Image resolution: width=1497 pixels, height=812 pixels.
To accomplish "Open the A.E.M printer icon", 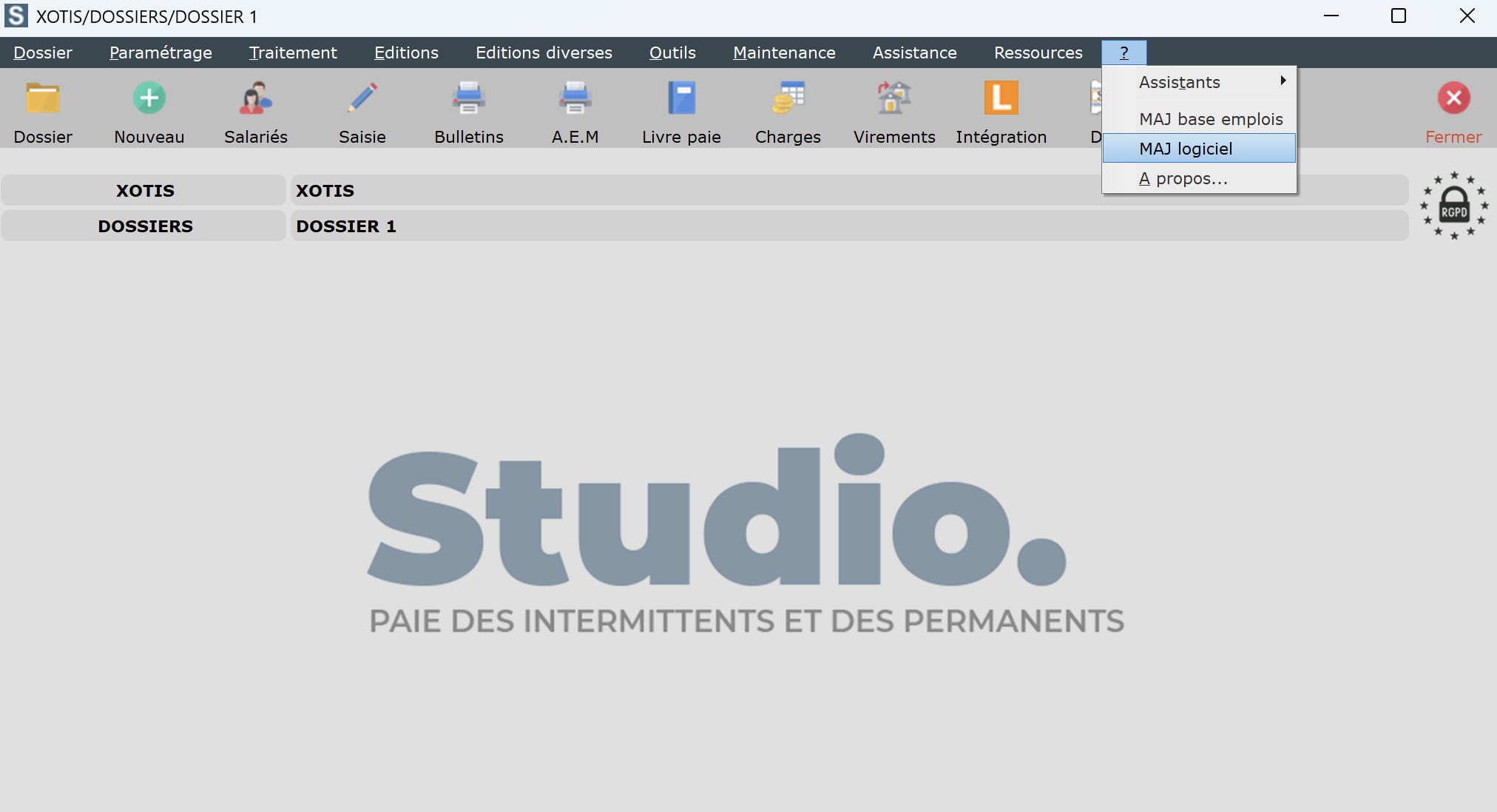I will (575, 98).
